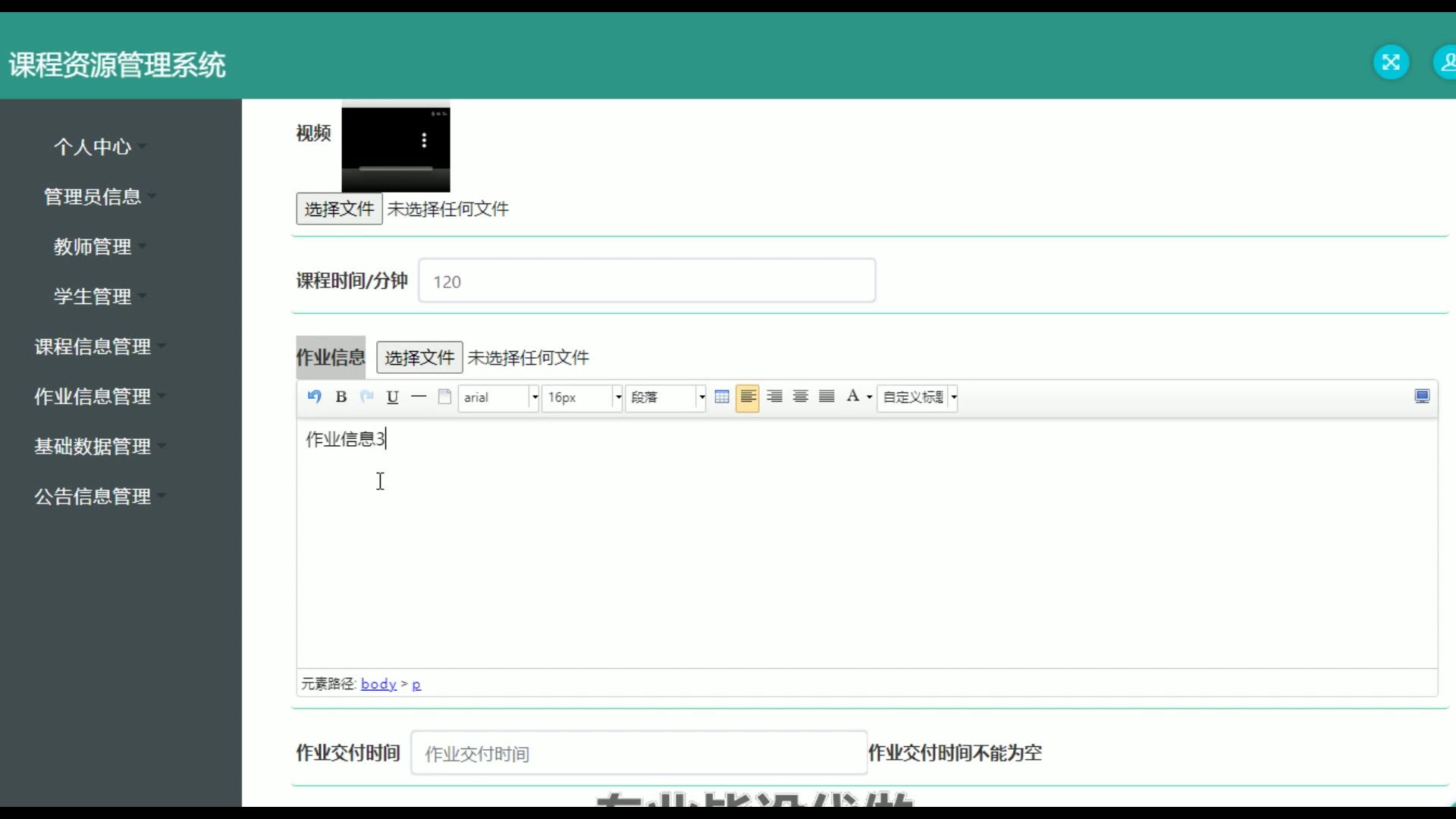Image resolution: width=1456 pixels, height=819 pixels.
Task: Center align text in editor toolbar
Action: [801, 397]
